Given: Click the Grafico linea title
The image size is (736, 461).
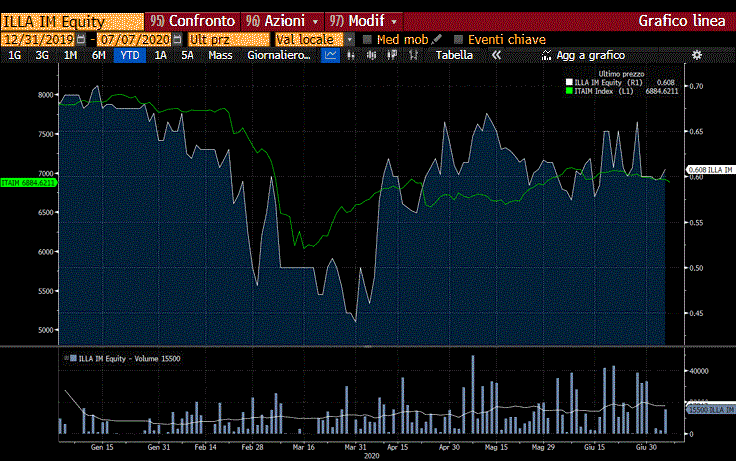Looking at the screenshot, I should 682,21.
